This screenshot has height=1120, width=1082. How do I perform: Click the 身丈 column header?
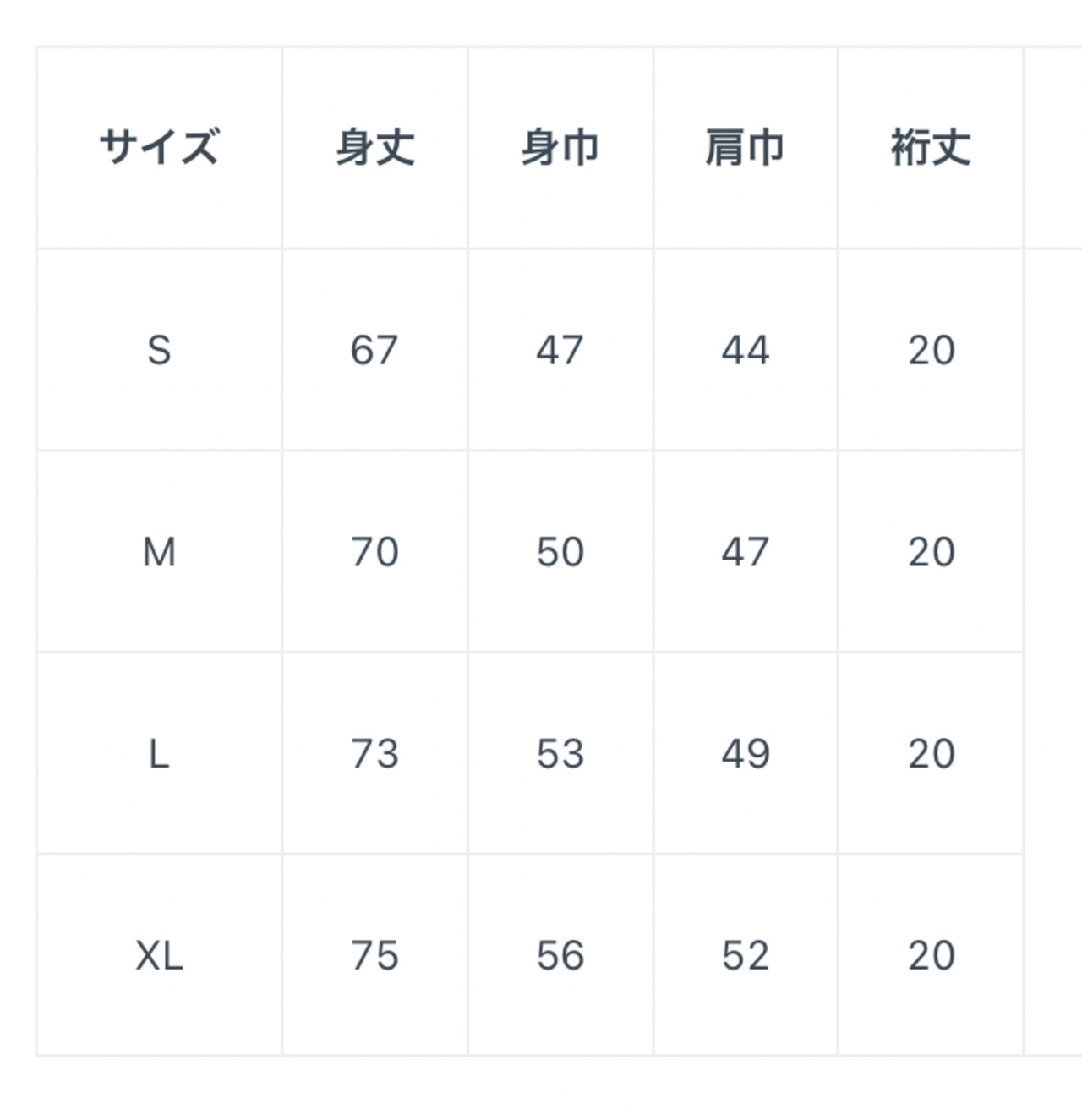click(x=374, y=148)
